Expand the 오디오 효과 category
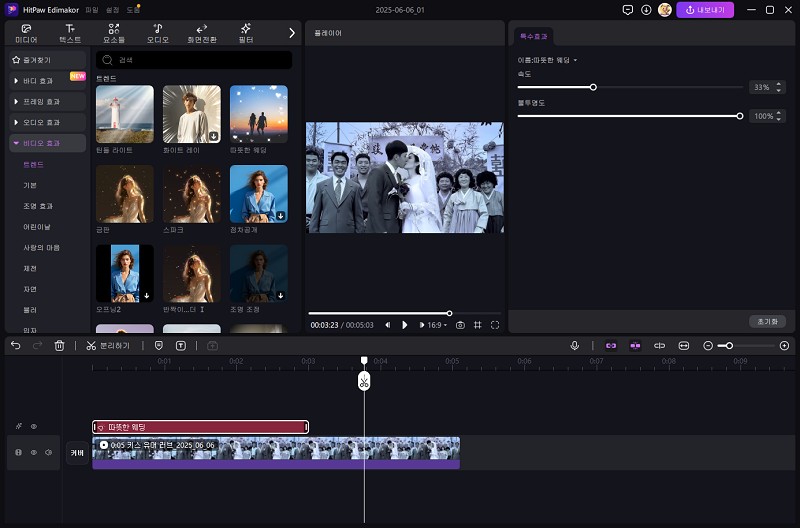The image size is (800, 528). click(x=47, y=122)
